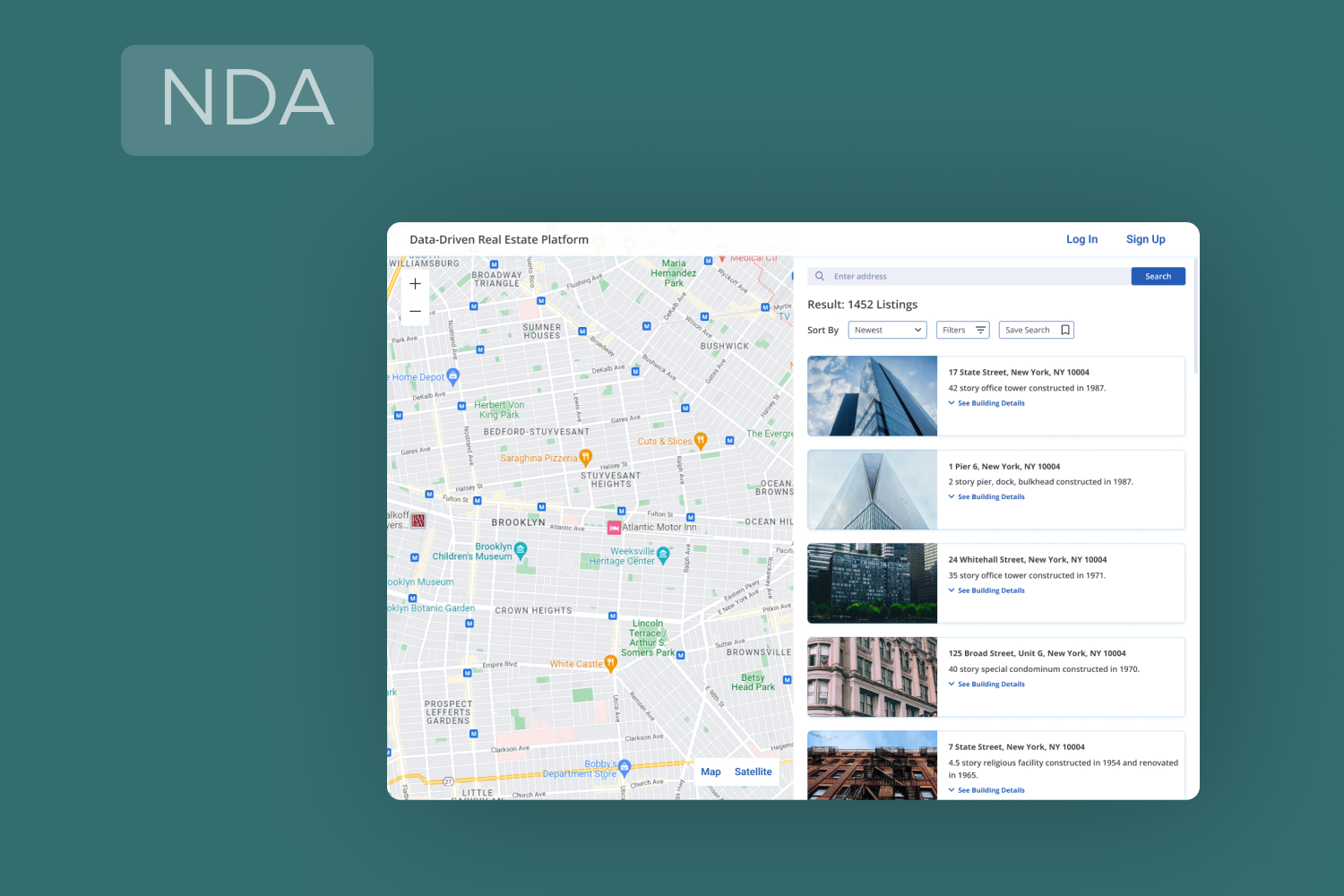Click the Home Depot map pin
This screenshot has height=896, width=1344.
pos(452,377)
